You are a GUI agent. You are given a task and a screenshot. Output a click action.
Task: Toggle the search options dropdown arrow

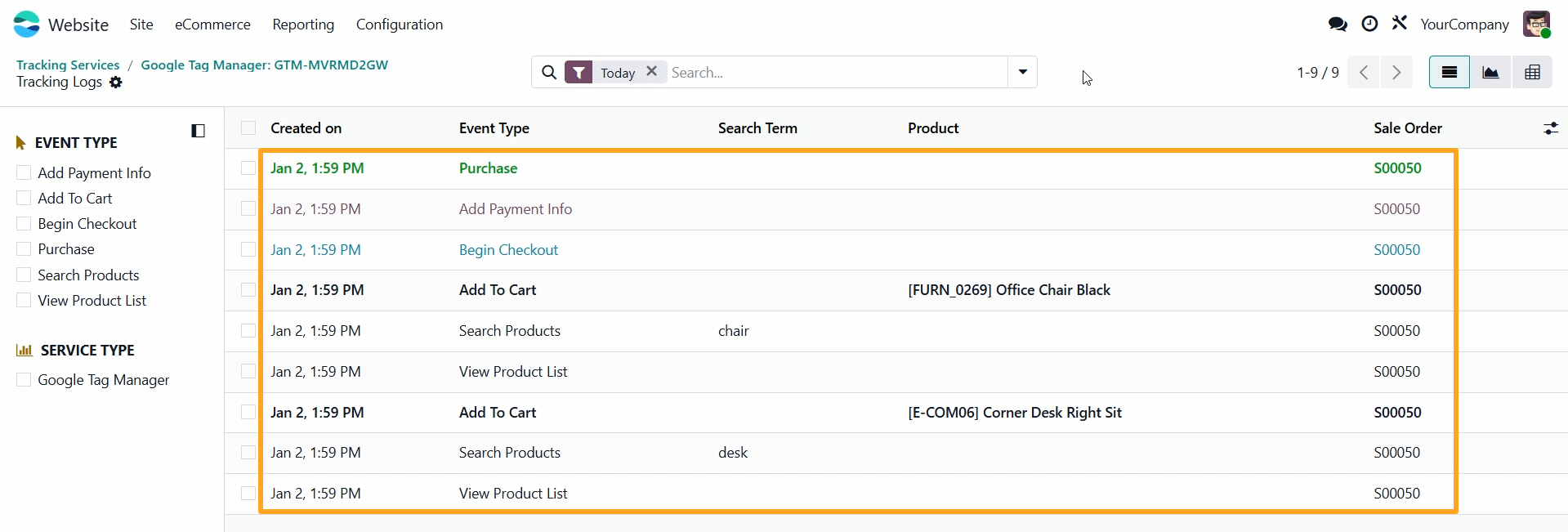point(1022,72)
